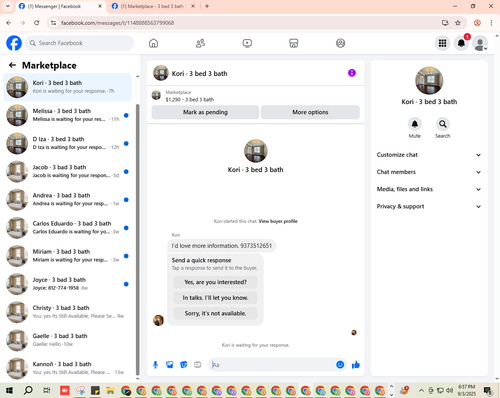Image resolution: width=500 pixels, height=398 pixels.
Task: Open the Video icon in top navigation
Action: tap(247, 43)
